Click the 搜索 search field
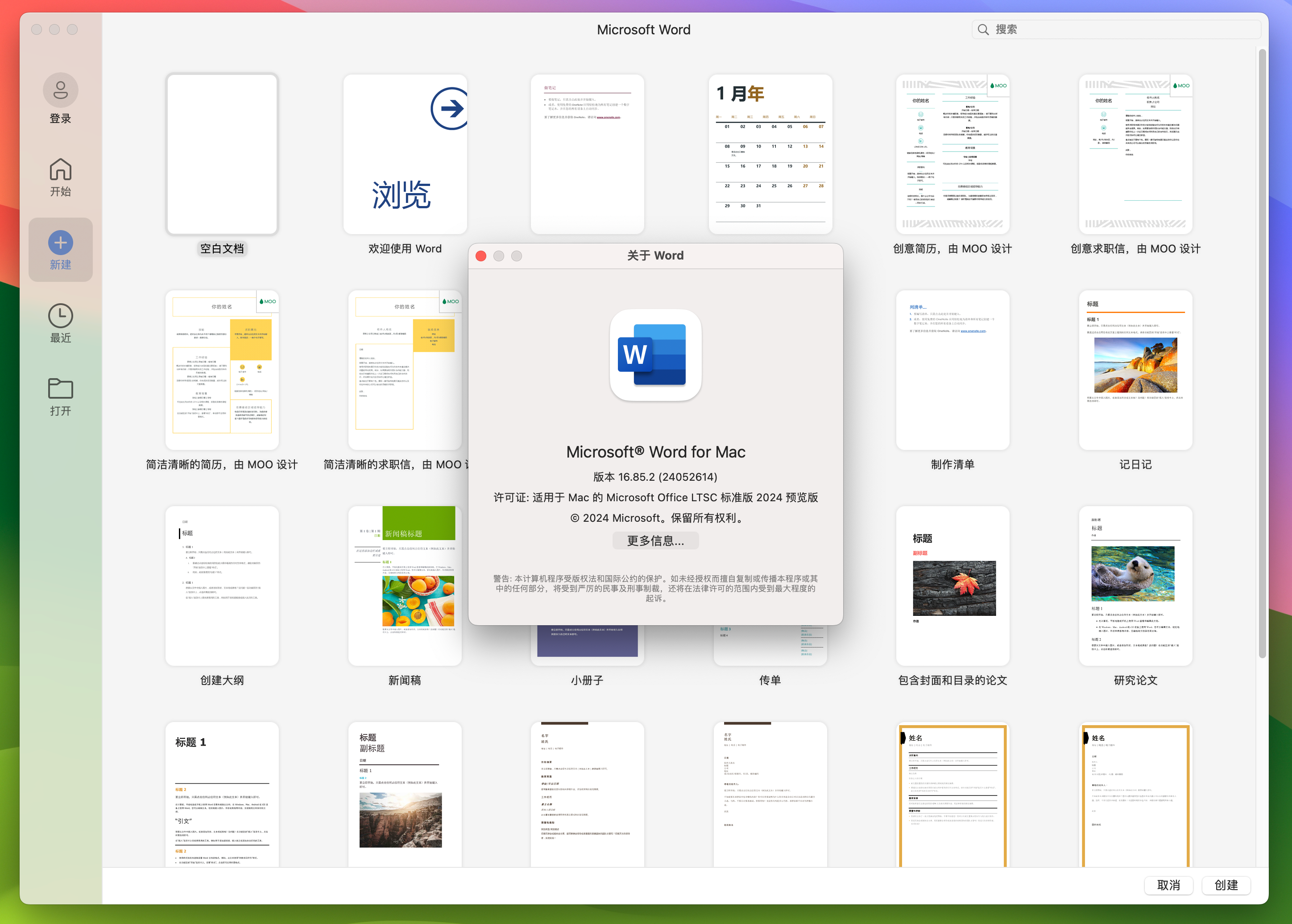Viewport: 1292px width, 924px height. 1116,29
